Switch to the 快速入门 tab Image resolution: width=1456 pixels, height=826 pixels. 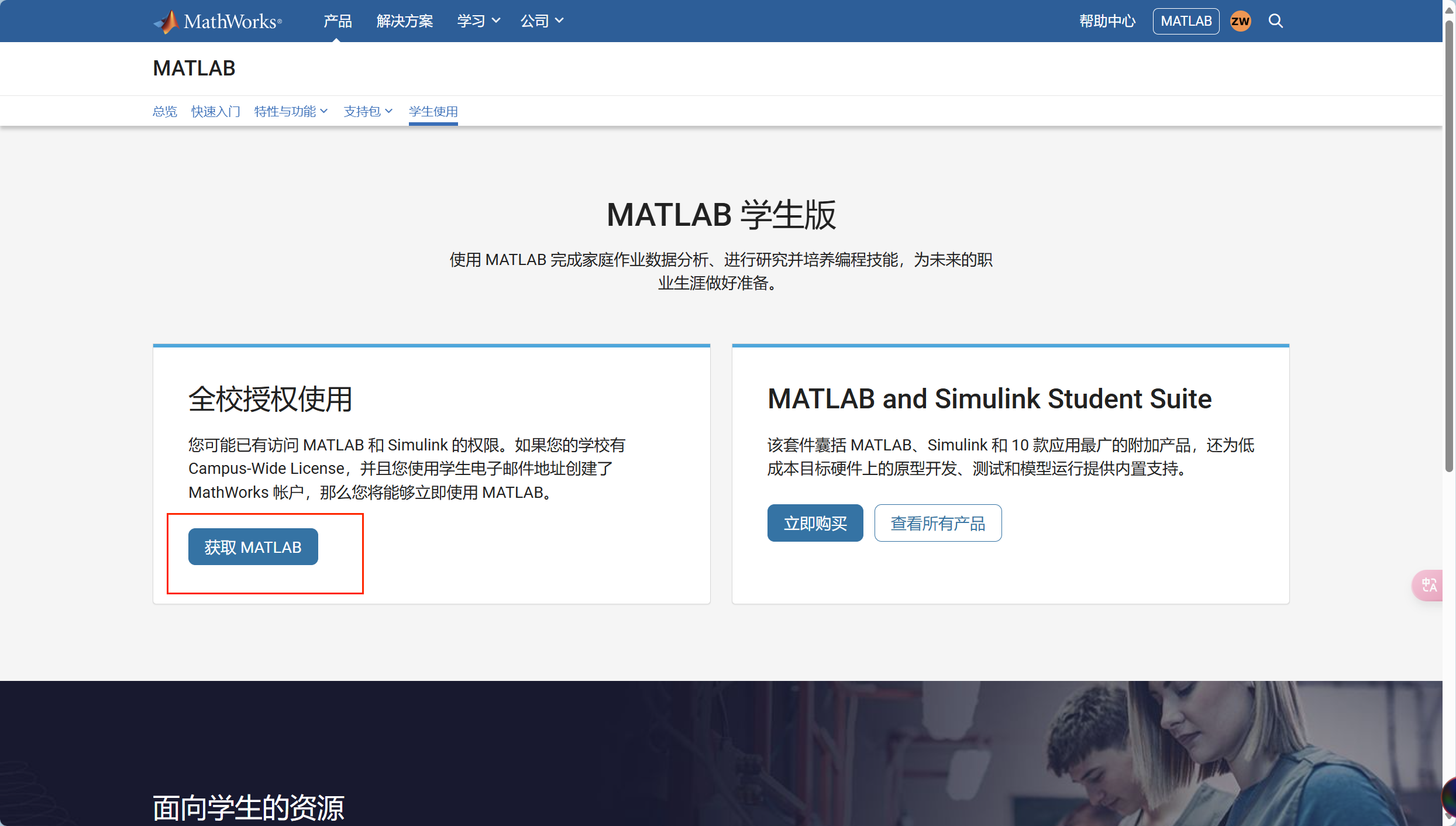point(215,111)
